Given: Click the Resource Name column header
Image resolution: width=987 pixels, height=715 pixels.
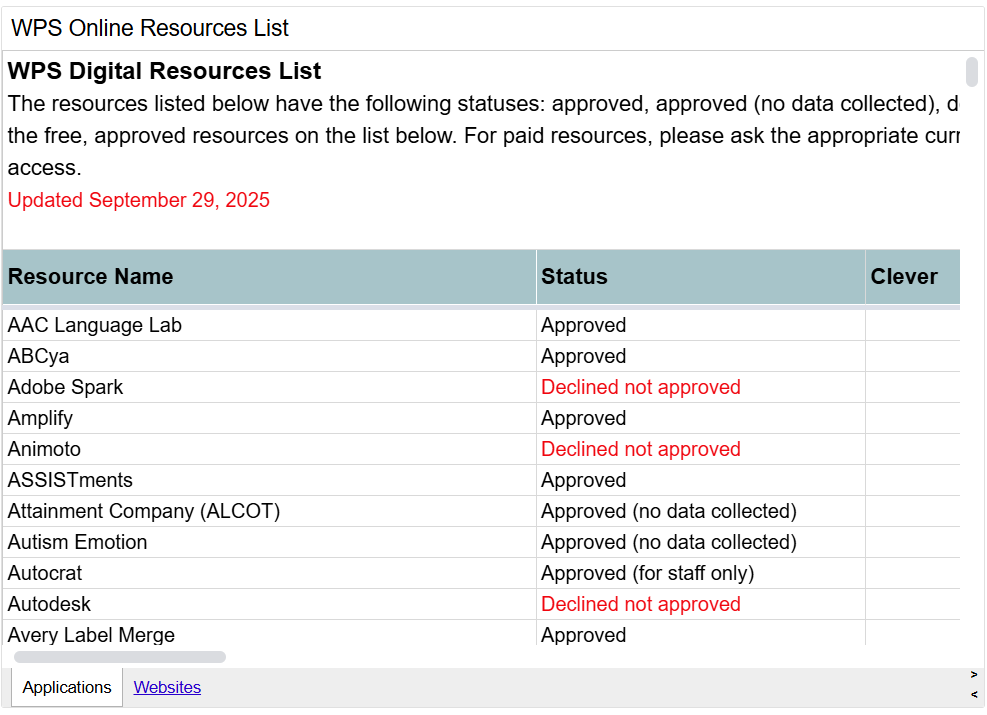Looking at the screenshot, I should (x=269, y=277).
